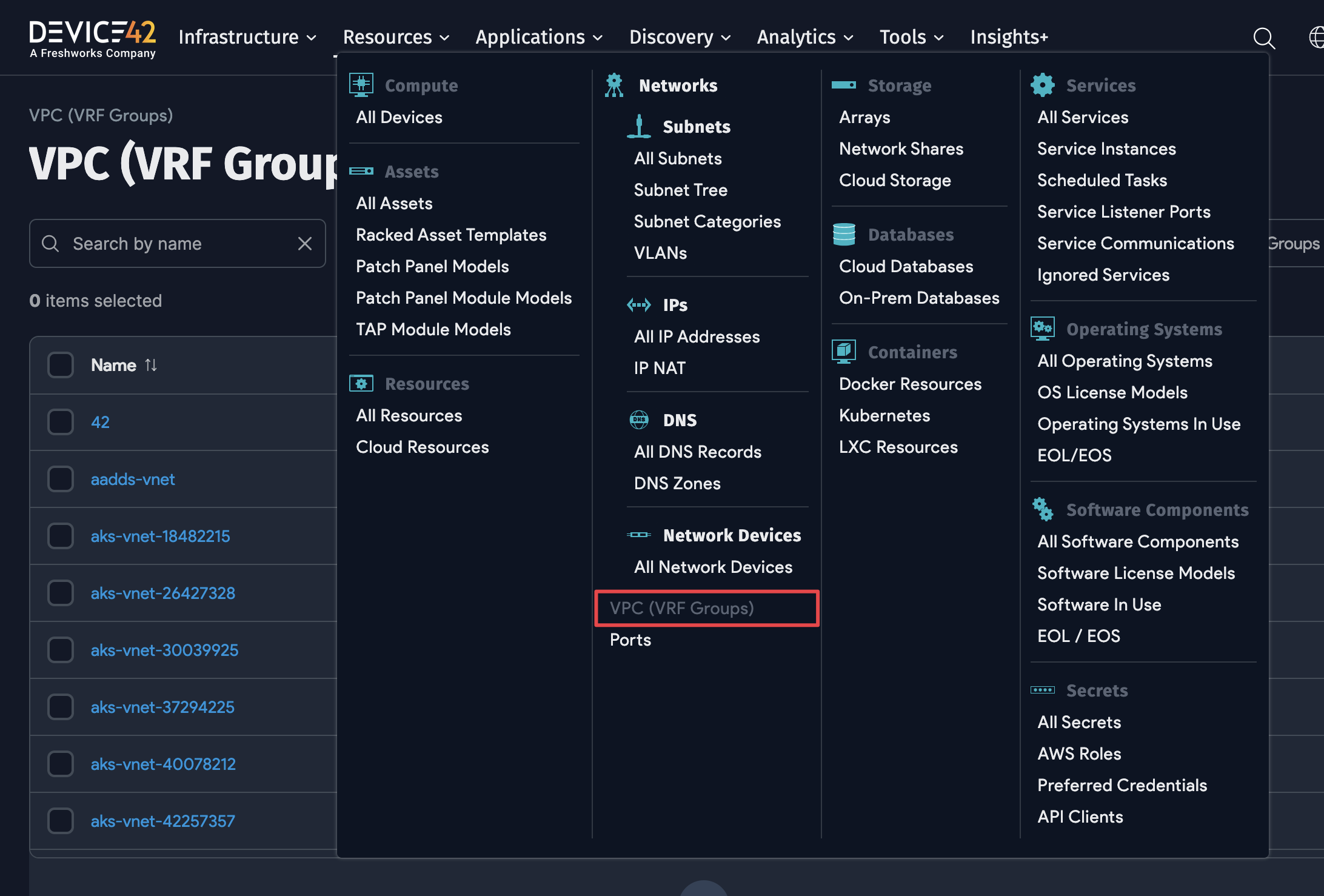
Task: Open the aks-vnet-18482215 link
Action: pos(160,536)
